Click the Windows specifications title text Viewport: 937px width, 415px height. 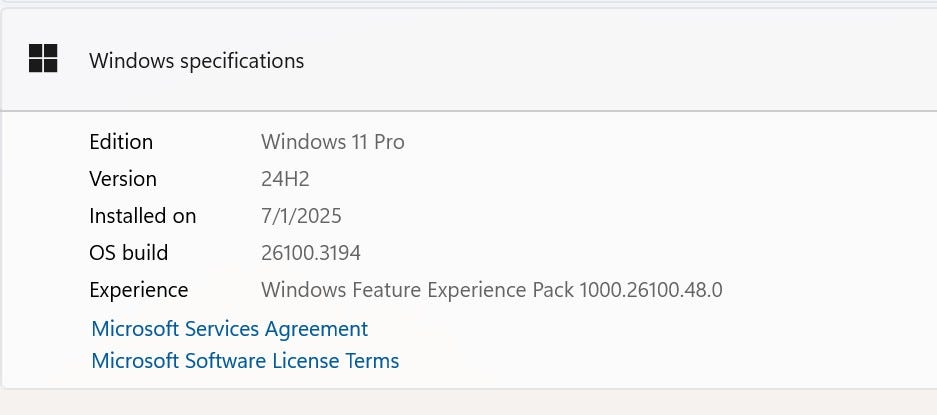196,60
